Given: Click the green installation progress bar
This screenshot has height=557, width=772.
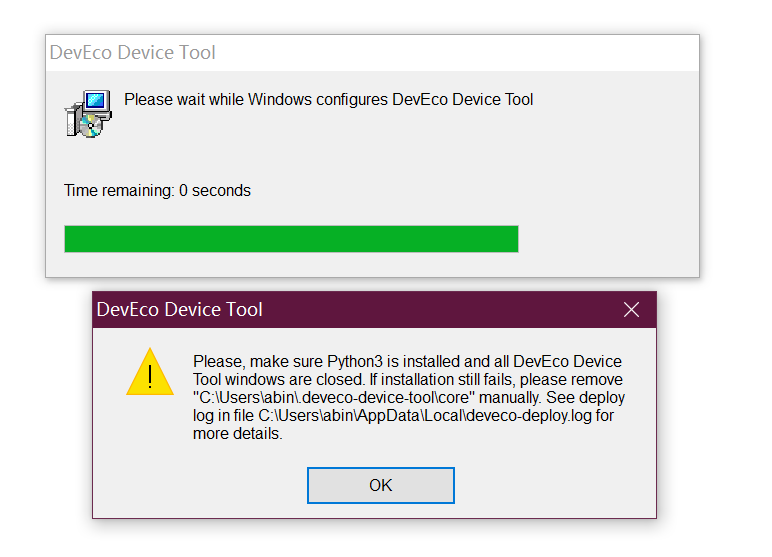Looking at the screenshot, I should (291, 239).
